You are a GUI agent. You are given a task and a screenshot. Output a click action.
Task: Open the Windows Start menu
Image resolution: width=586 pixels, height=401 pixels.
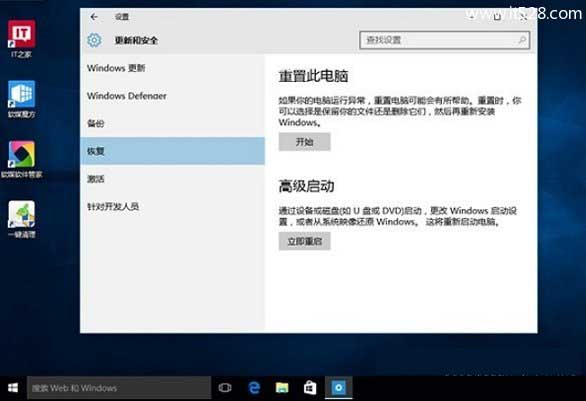click(13, 388)
